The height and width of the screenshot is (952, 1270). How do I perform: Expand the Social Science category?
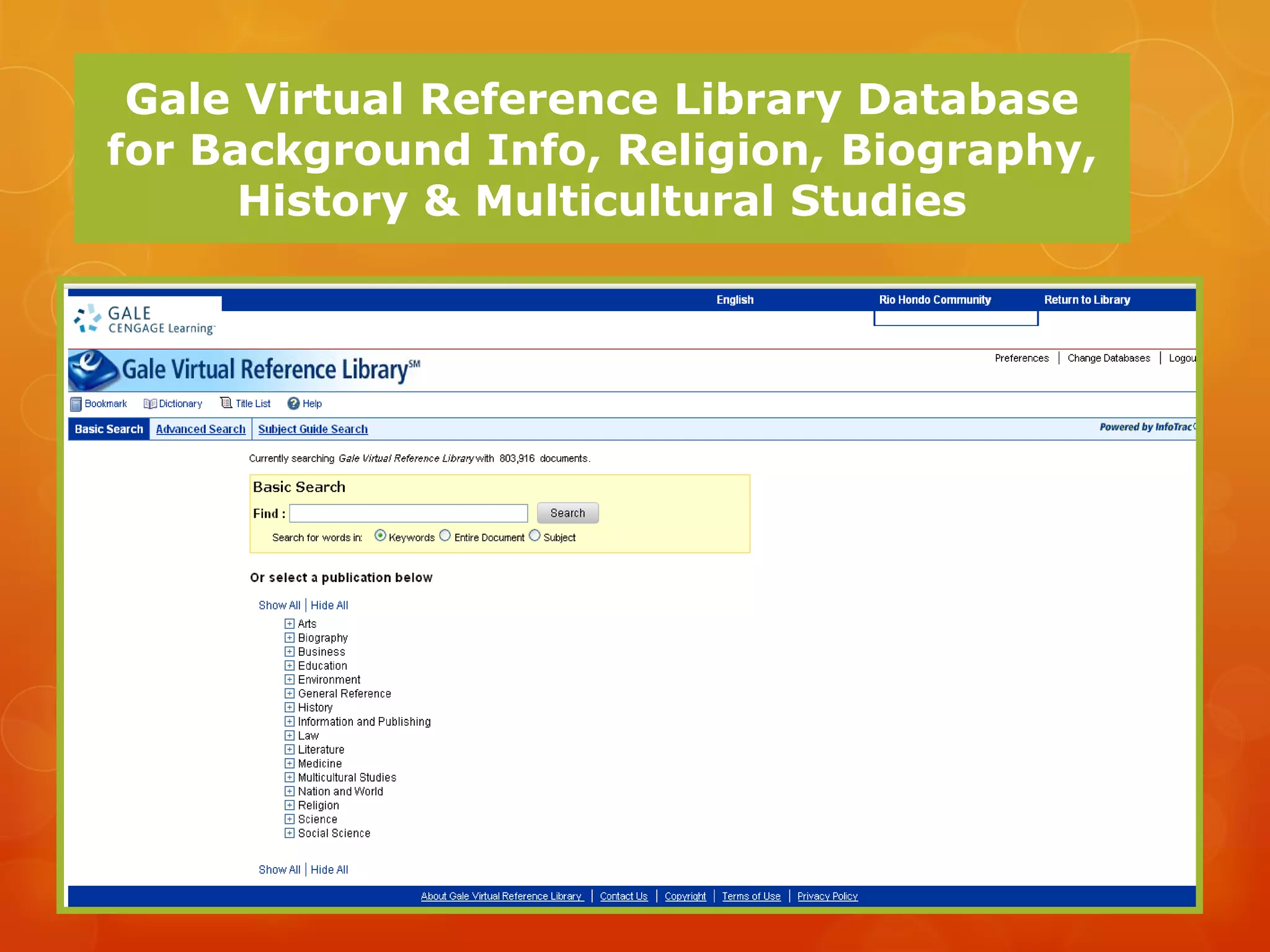(x=290, y=833)
